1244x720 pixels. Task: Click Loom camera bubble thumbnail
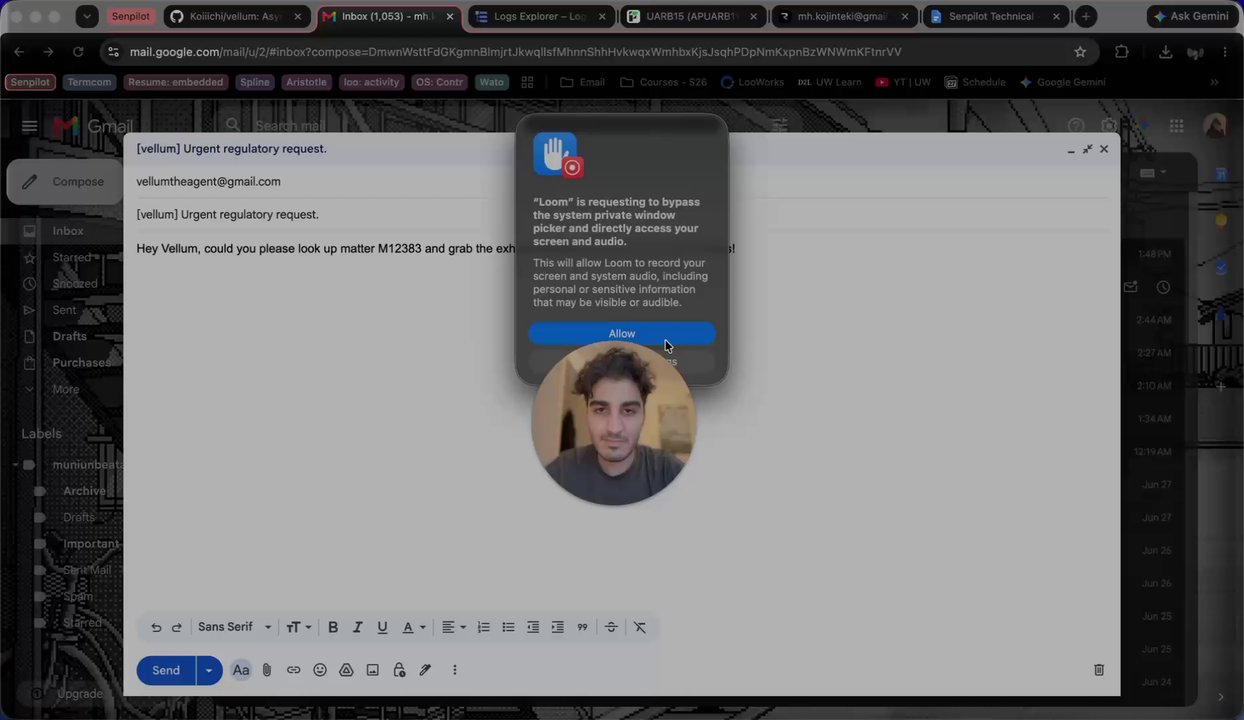click(613, 423)
